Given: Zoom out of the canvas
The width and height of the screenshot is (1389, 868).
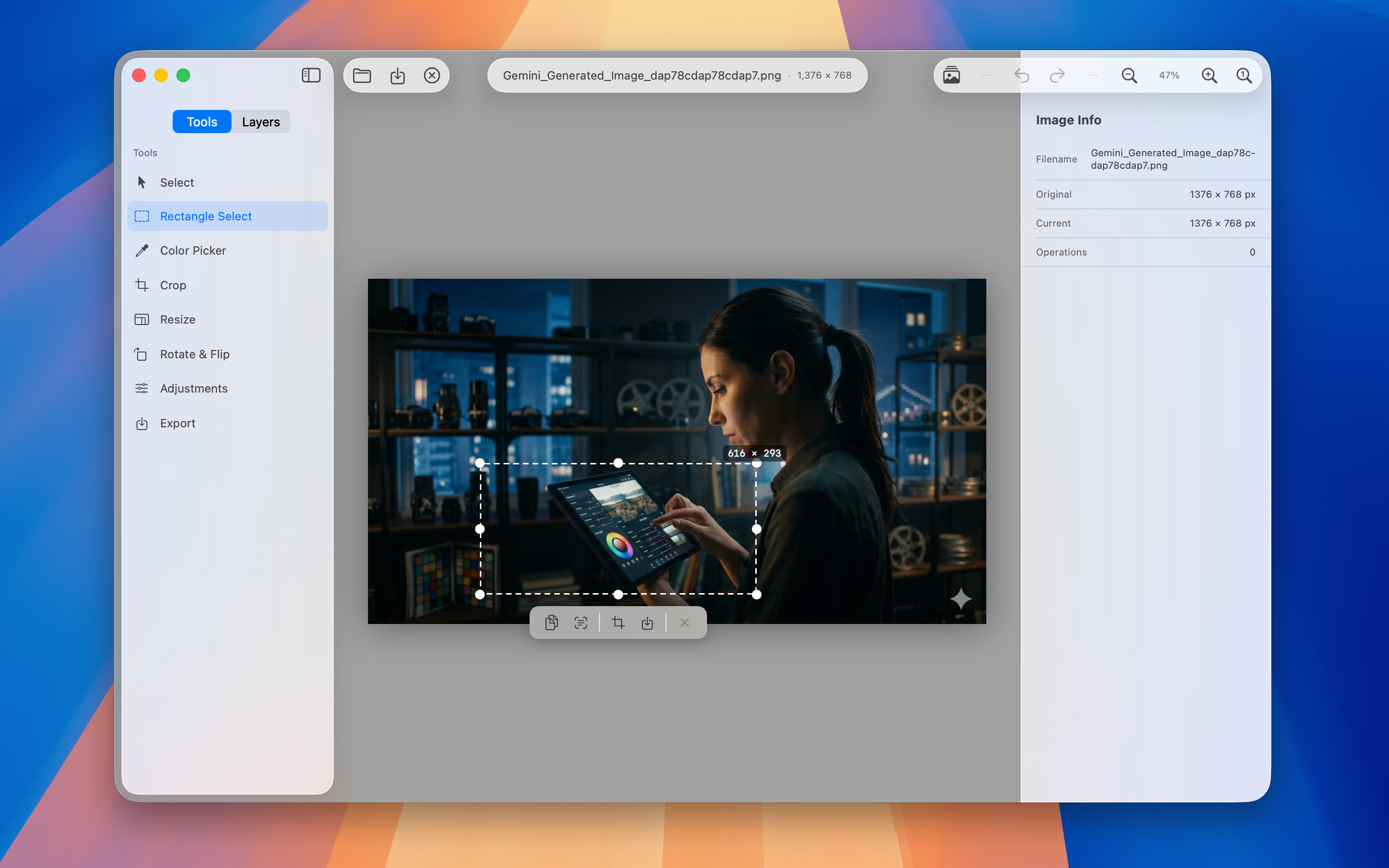Looking at the screenshot, I should pyautogui.click(x=1129, y=75).
